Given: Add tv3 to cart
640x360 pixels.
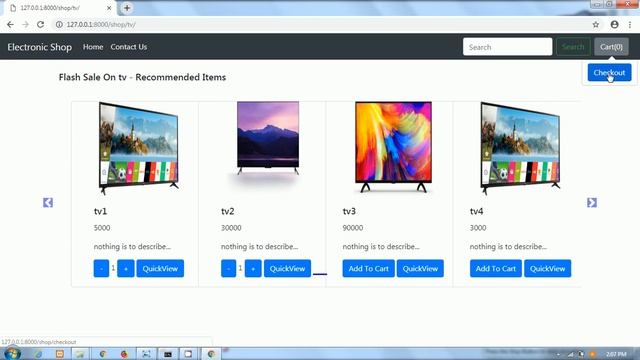Looking at the screenshot, I should 369,269.
